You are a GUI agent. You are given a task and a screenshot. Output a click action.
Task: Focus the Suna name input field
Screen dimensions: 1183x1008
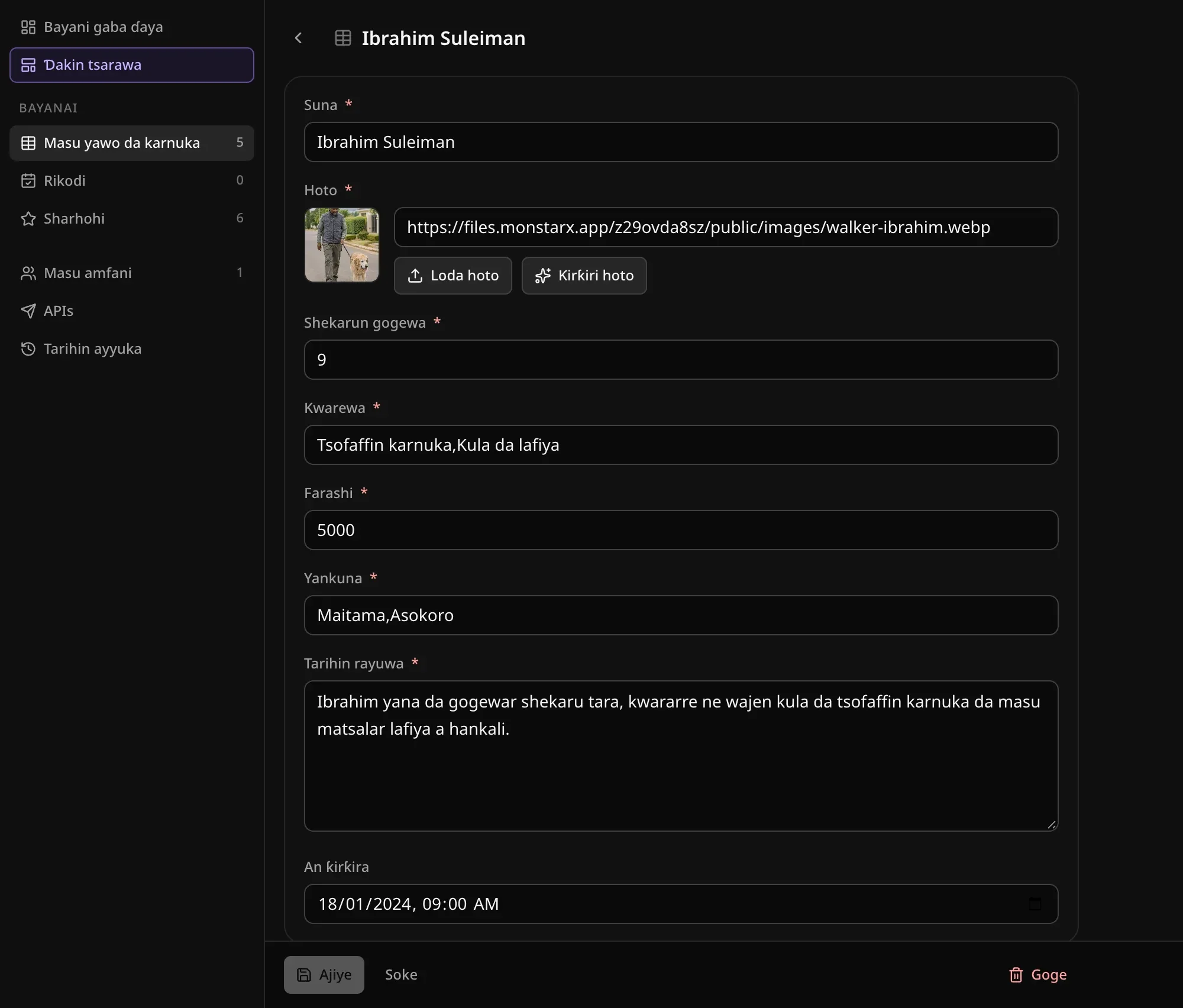click(681, 142)
